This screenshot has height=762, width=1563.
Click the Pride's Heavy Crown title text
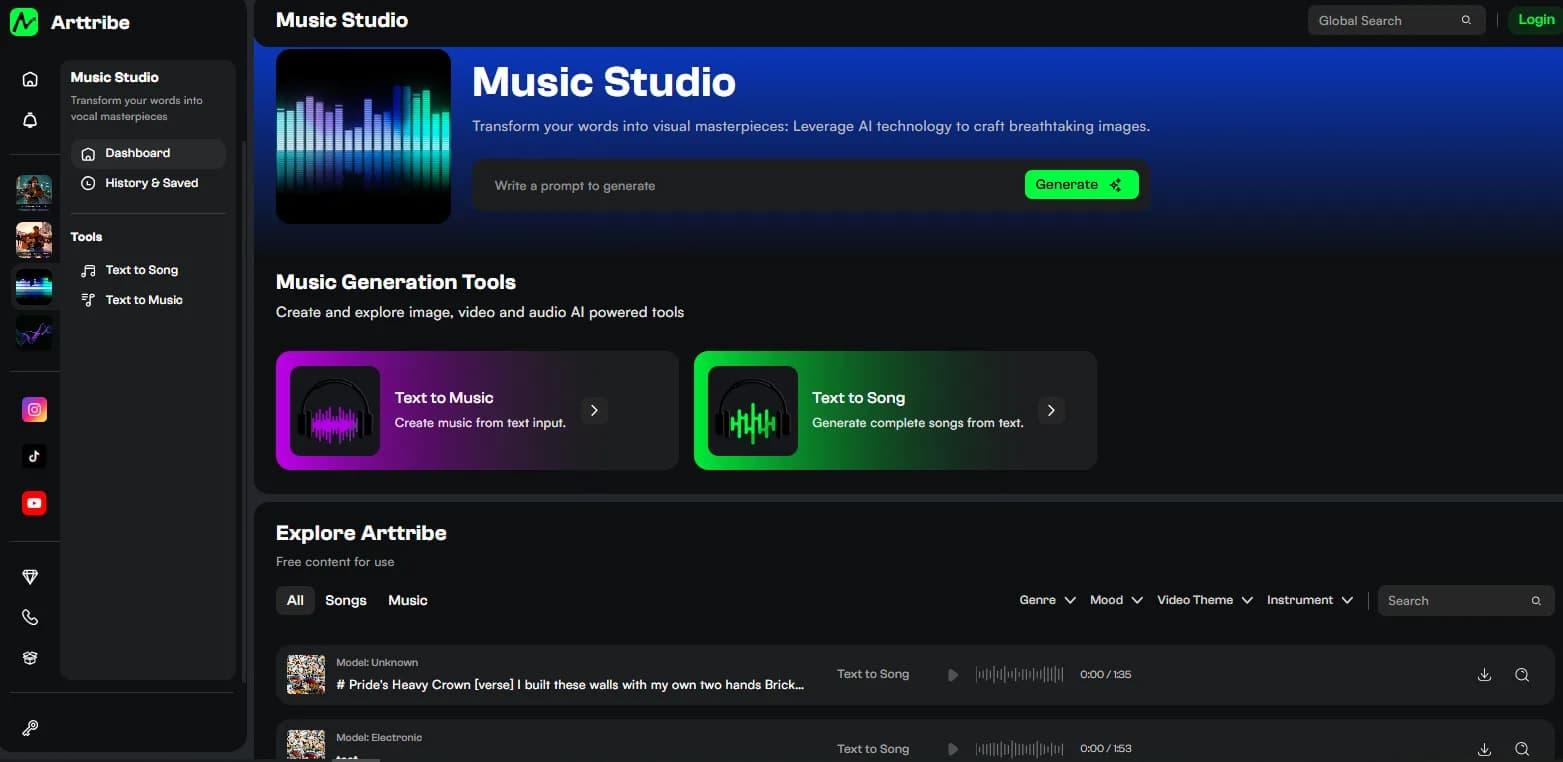[x=570, y=685]
